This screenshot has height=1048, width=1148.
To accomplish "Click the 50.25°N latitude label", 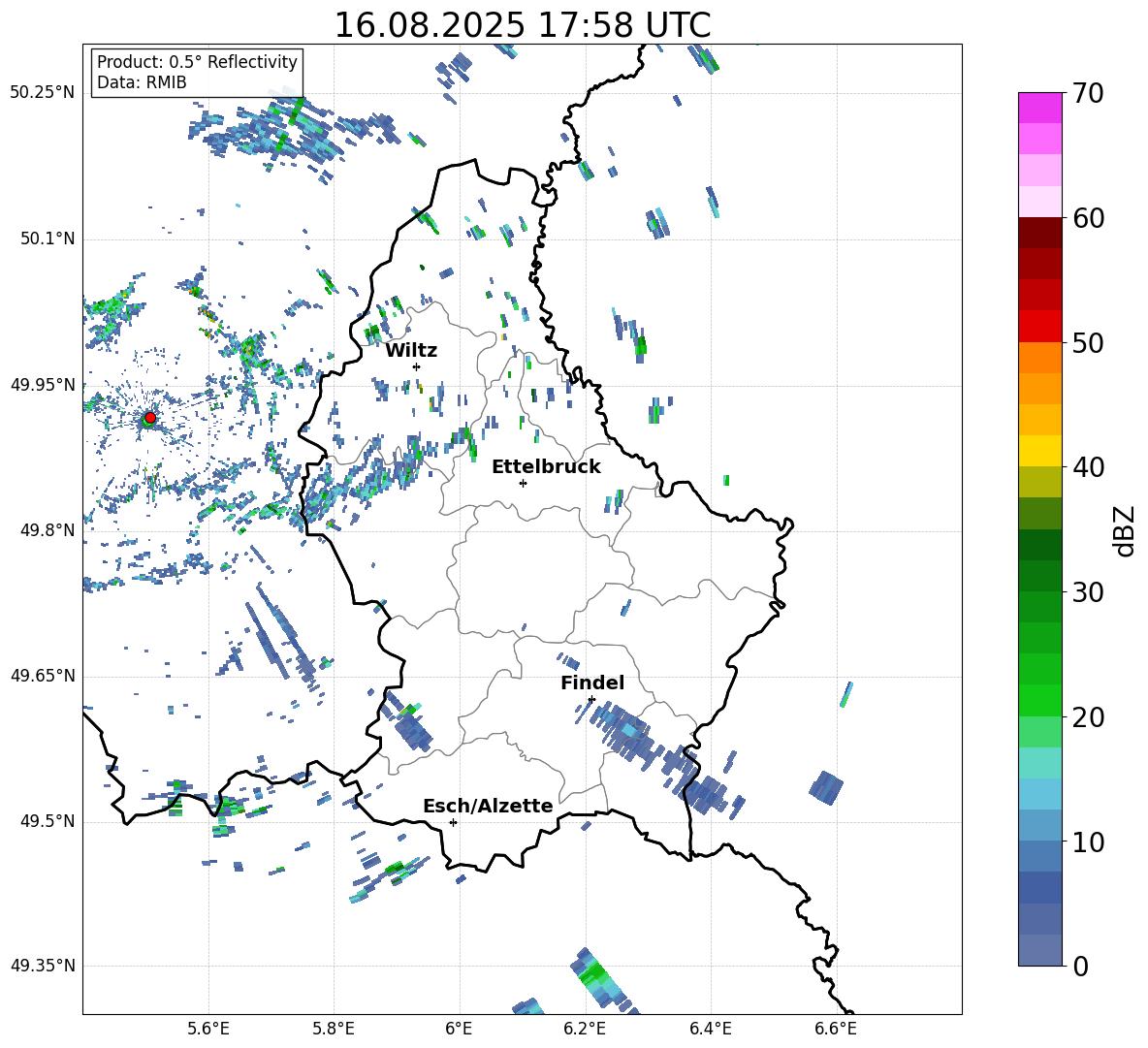I will 43,93.
